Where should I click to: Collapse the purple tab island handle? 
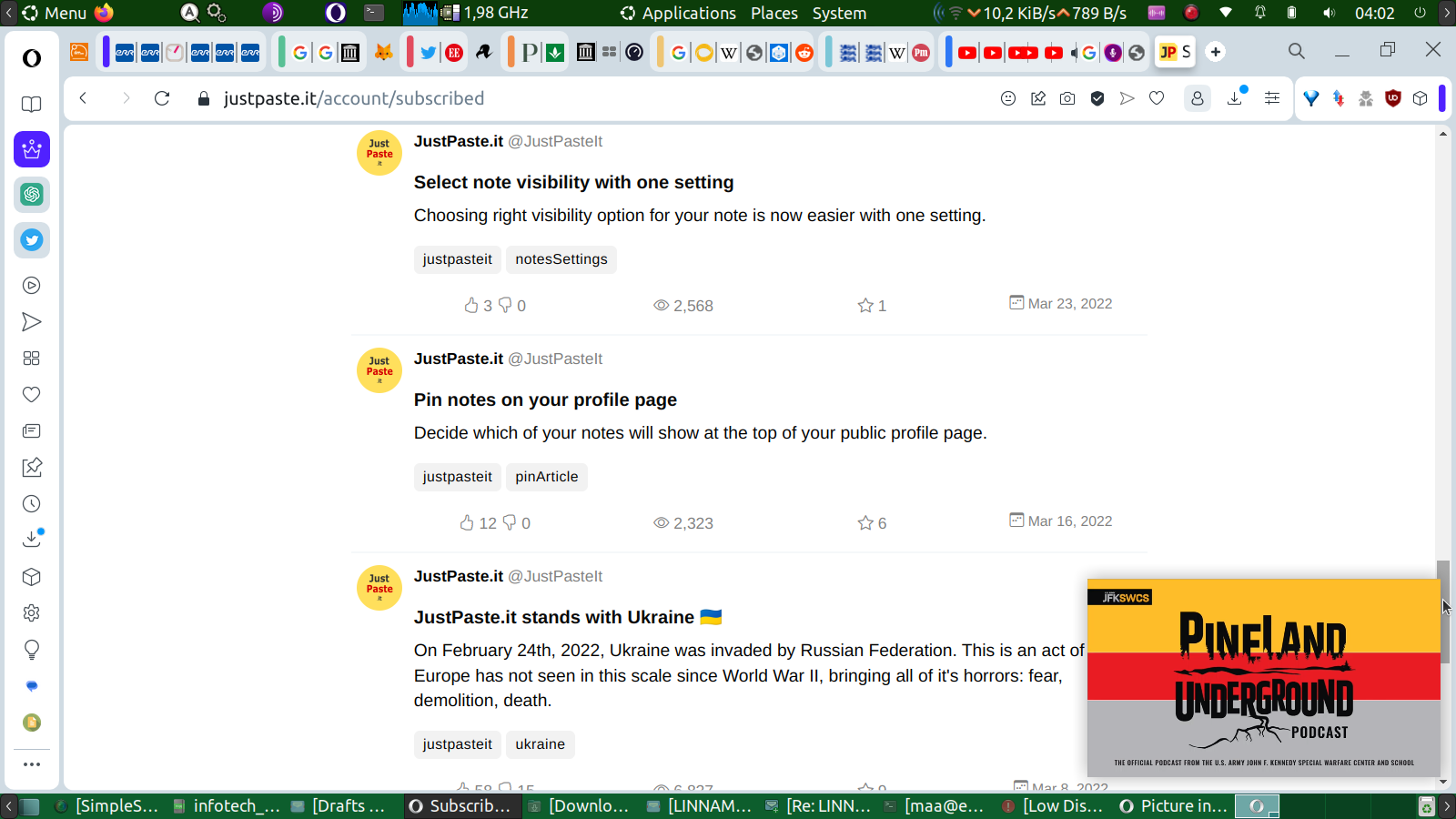pos(106,52)
